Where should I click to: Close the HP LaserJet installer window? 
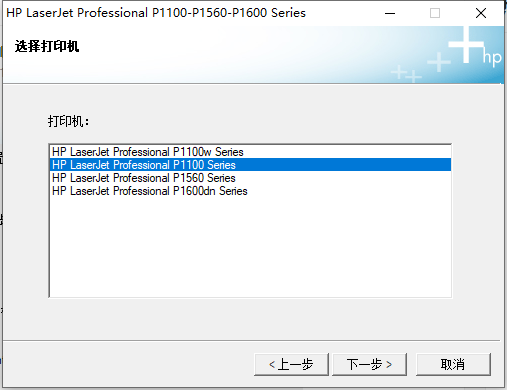click(x=481, y=13)
